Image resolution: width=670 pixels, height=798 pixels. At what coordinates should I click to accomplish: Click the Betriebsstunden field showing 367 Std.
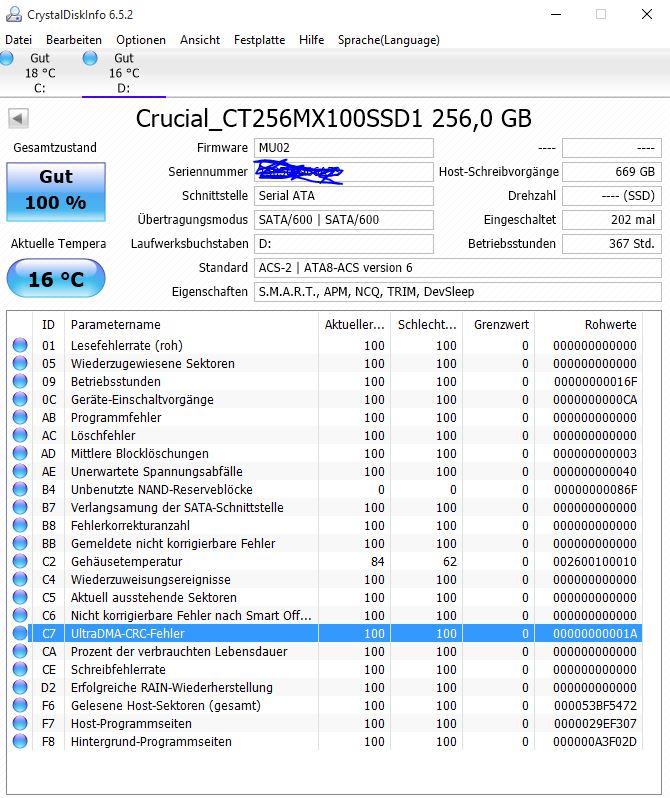[611, 244]
